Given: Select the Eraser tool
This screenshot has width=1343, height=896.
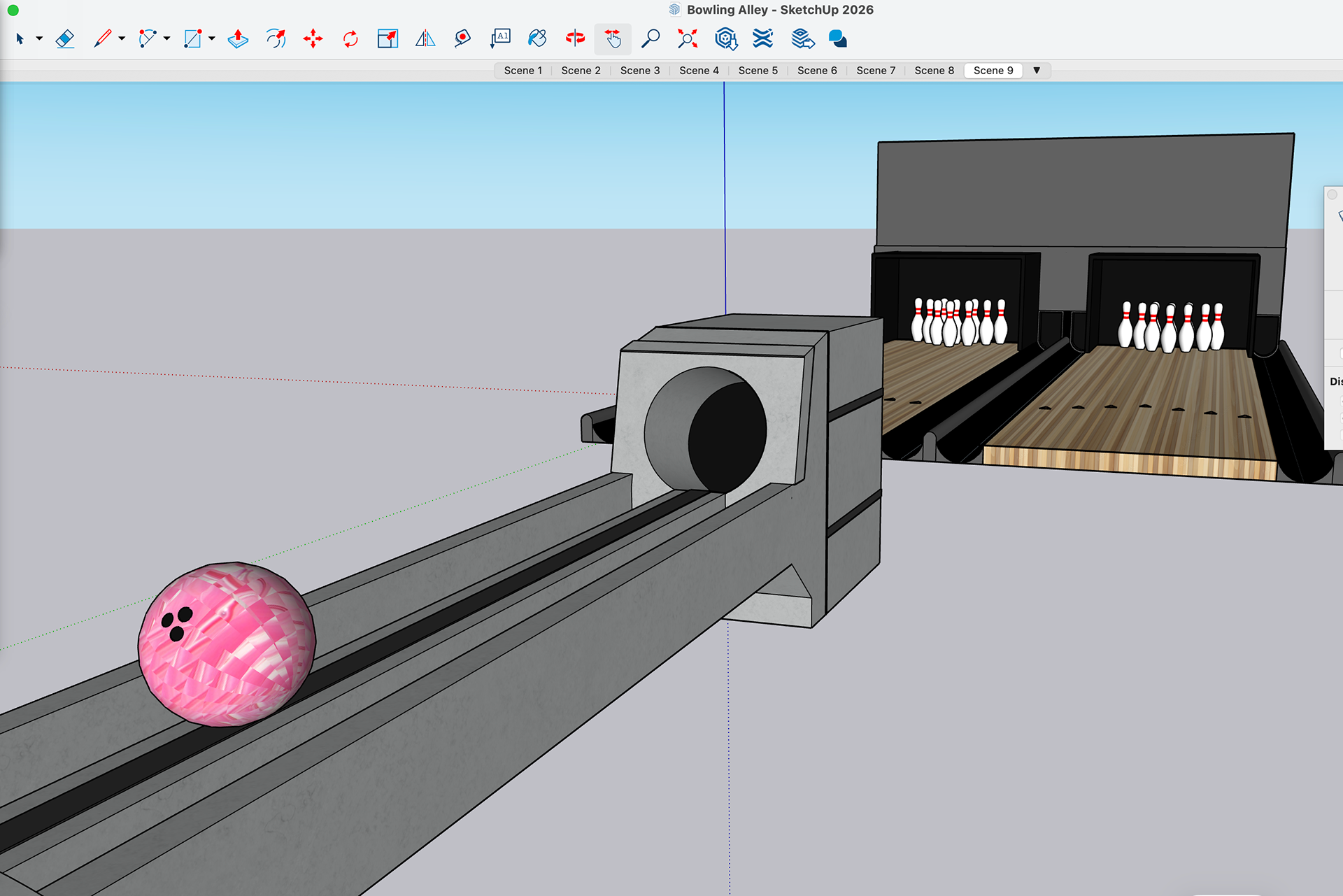Looking at the screenshot, I should click(65, 38).
